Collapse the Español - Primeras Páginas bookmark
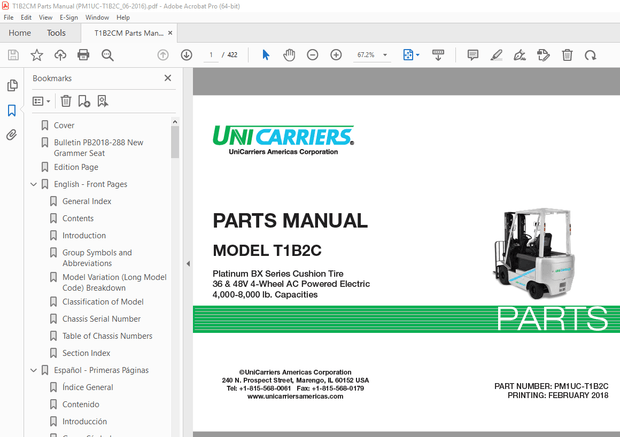 (x=34, y=370)
